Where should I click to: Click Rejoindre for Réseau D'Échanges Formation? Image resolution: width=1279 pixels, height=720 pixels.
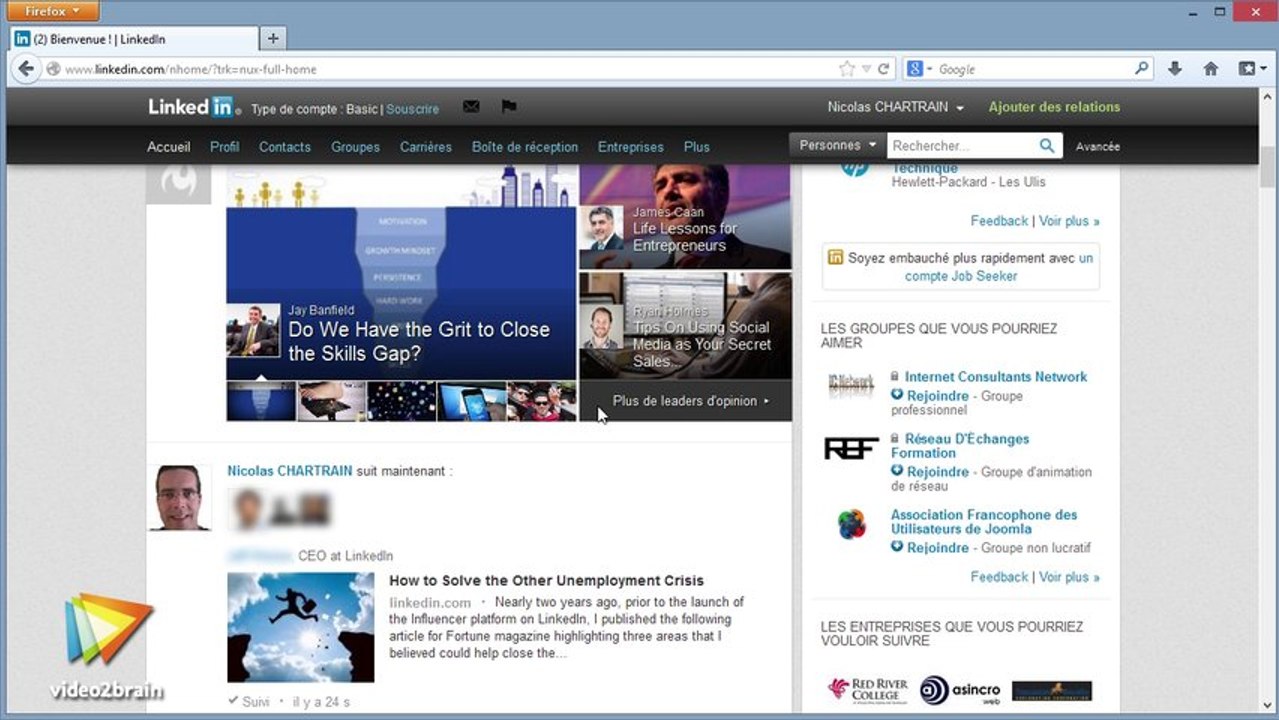(938, 472)
